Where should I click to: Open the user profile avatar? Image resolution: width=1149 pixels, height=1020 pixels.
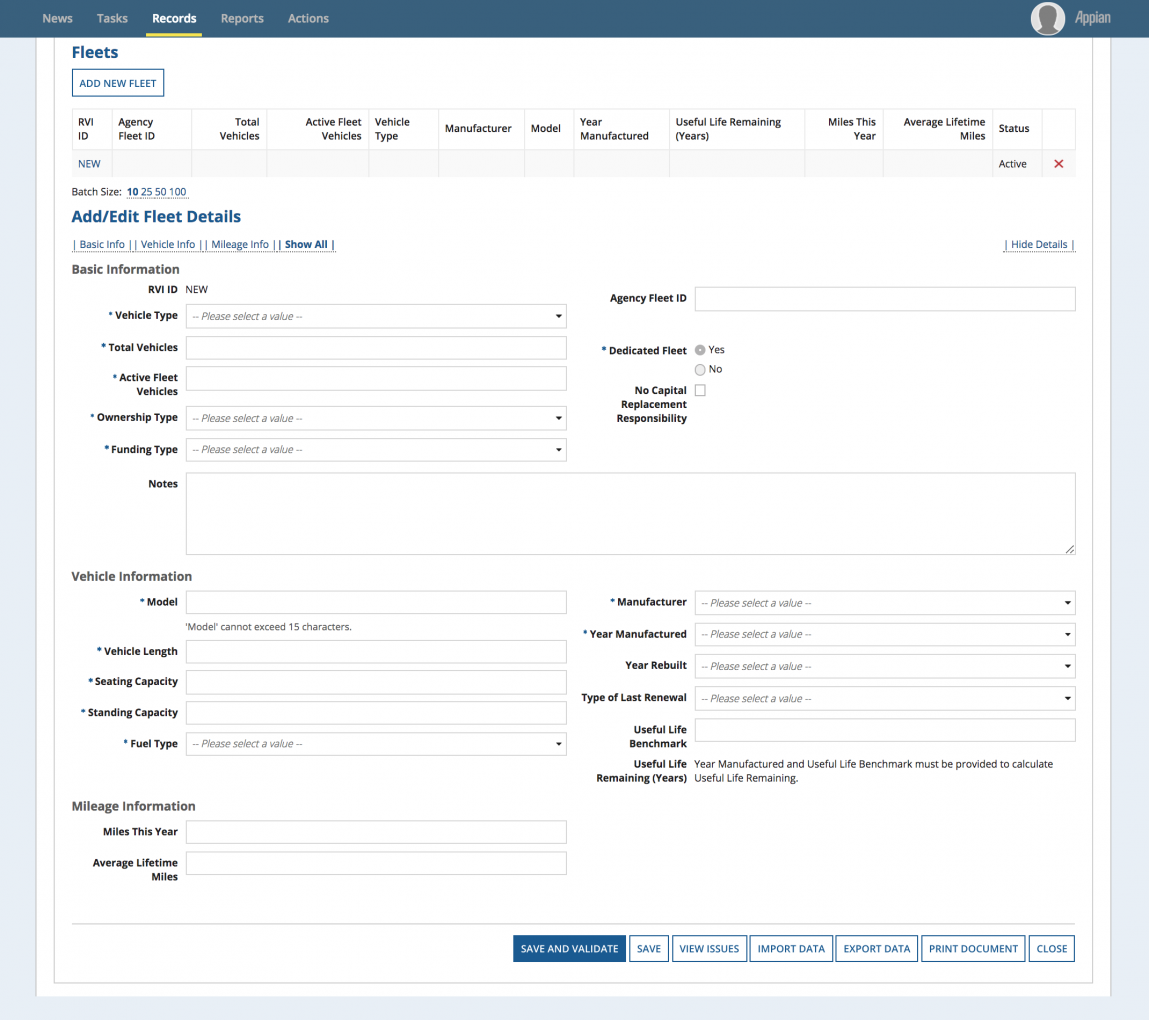(x=1047, y=18)
